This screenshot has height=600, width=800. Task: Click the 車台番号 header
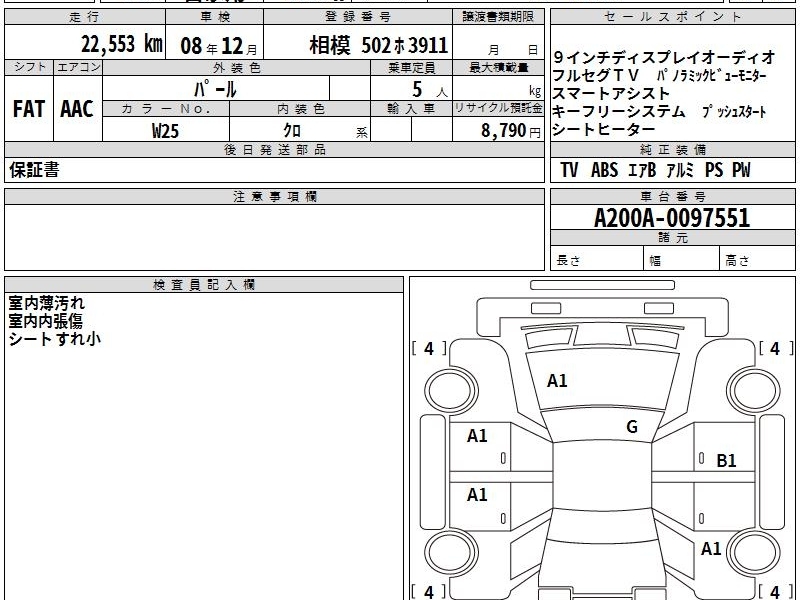(x=673, y=196)
